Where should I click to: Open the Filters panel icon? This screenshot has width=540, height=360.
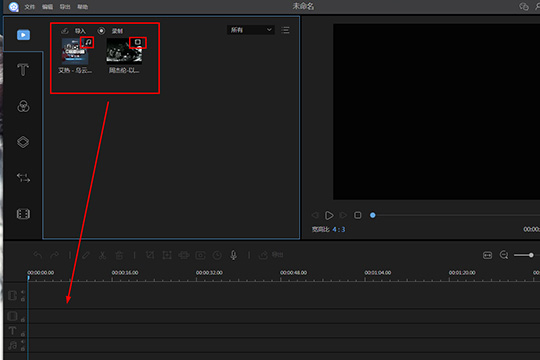point(23,106)
